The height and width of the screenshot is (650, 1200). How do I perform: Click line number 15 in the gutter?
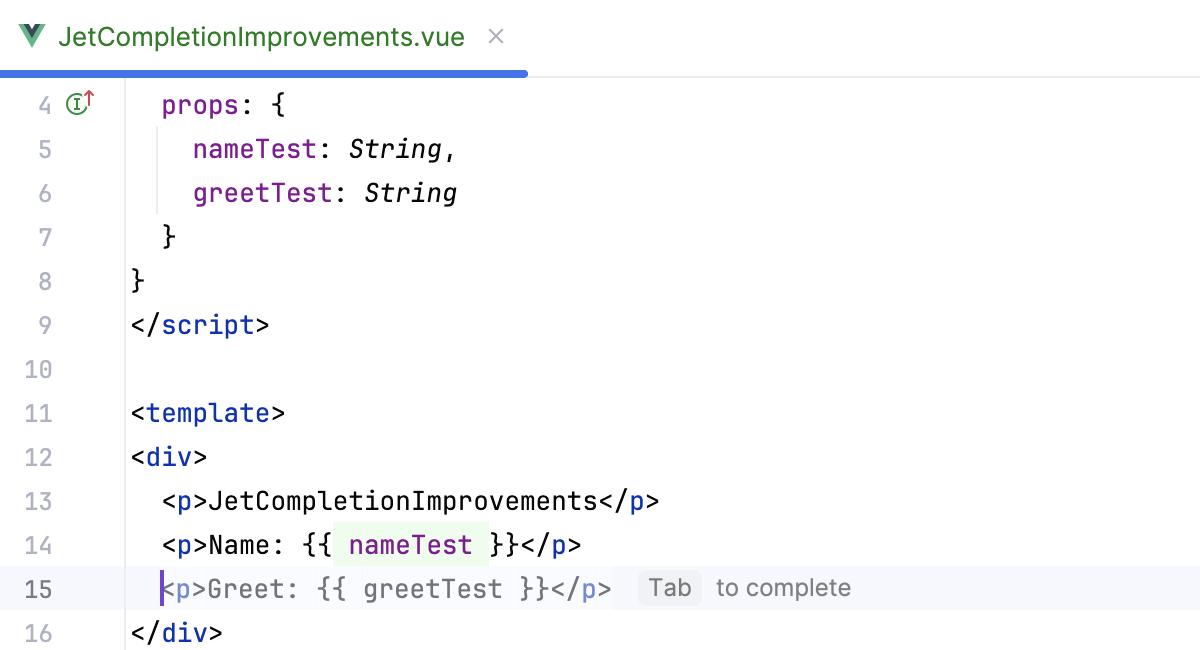point(39,589)
